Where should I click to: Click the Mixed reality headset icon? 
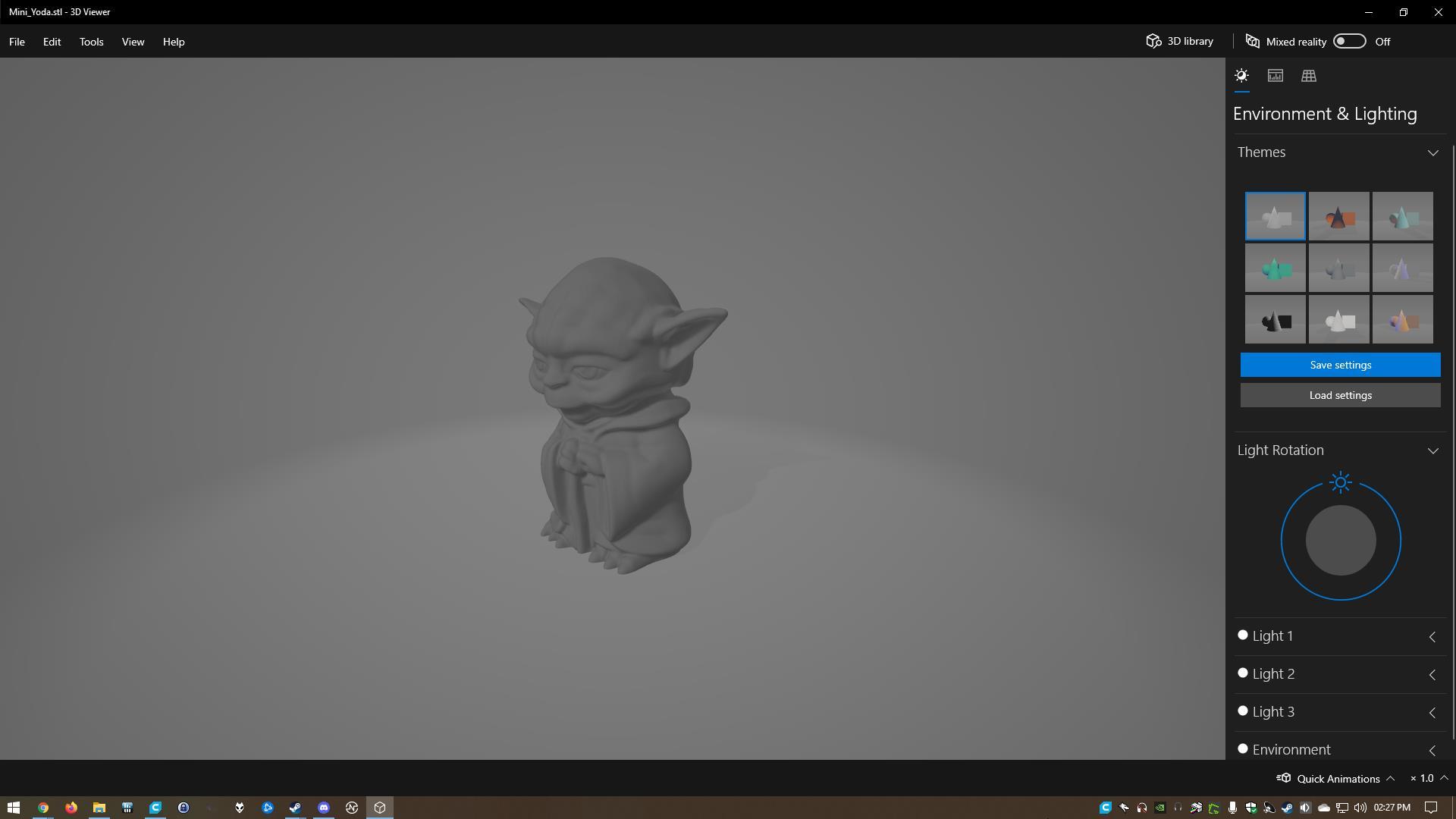coord(1253,41)
